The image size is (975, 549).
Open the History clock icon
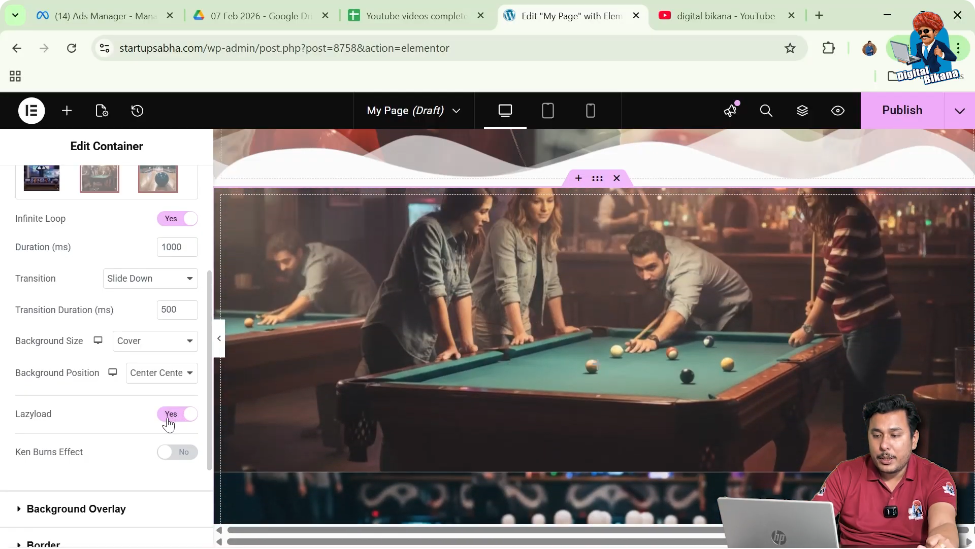point(137,111)
